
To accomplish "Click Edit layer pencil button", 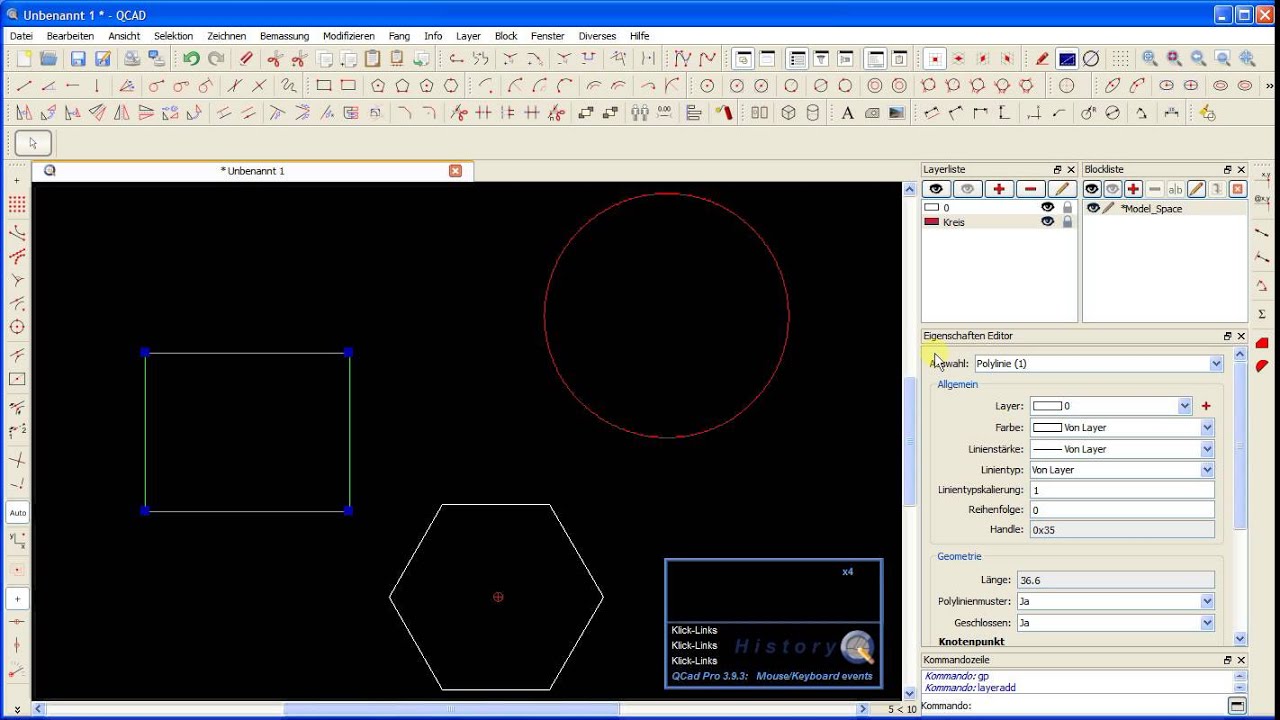I will (1062, 189).
